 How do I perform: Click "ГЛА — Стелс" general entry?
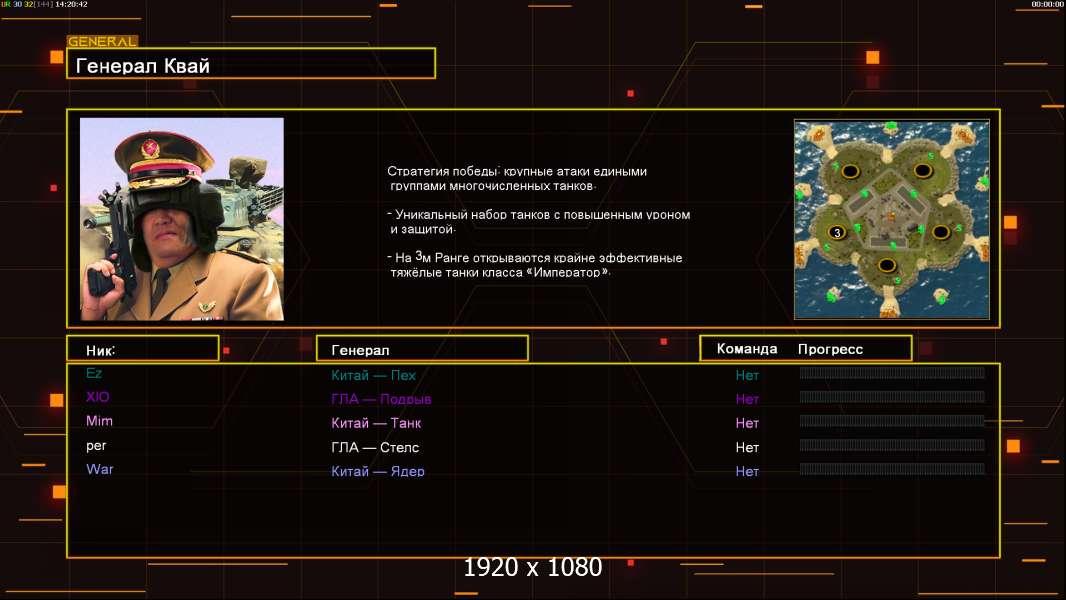[x=375, y=447]
